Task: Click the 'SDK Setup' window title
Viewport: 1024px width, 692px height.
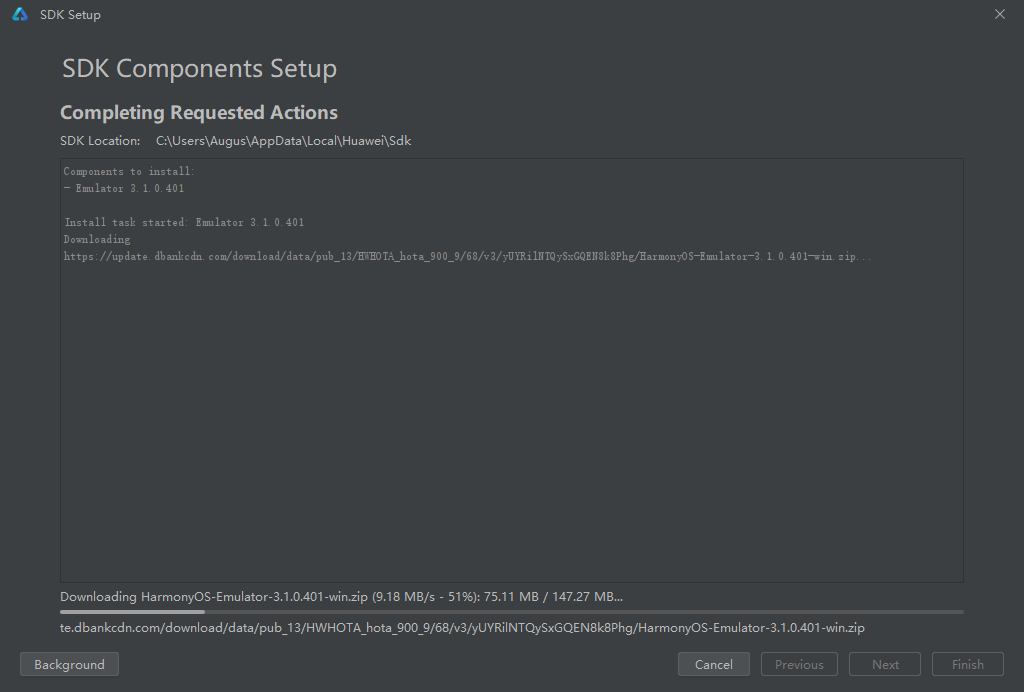Action: tap(70, 14)
